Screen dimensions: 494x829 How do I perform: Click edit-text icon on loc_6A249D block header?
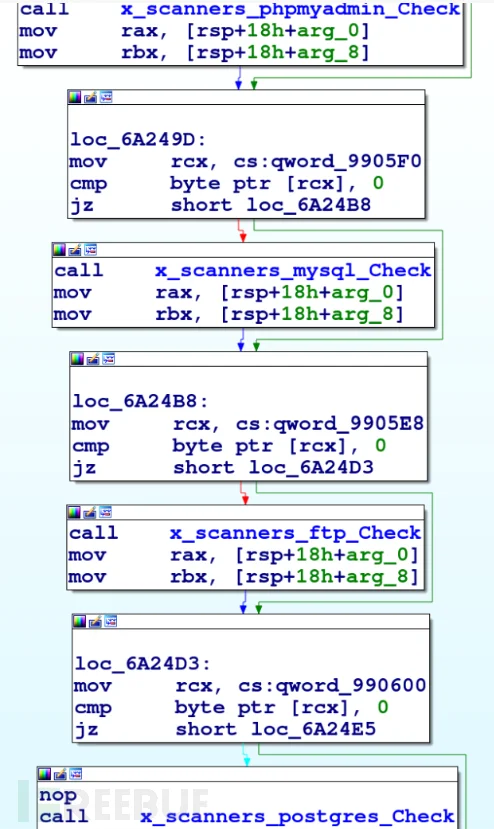click(90, 97)
